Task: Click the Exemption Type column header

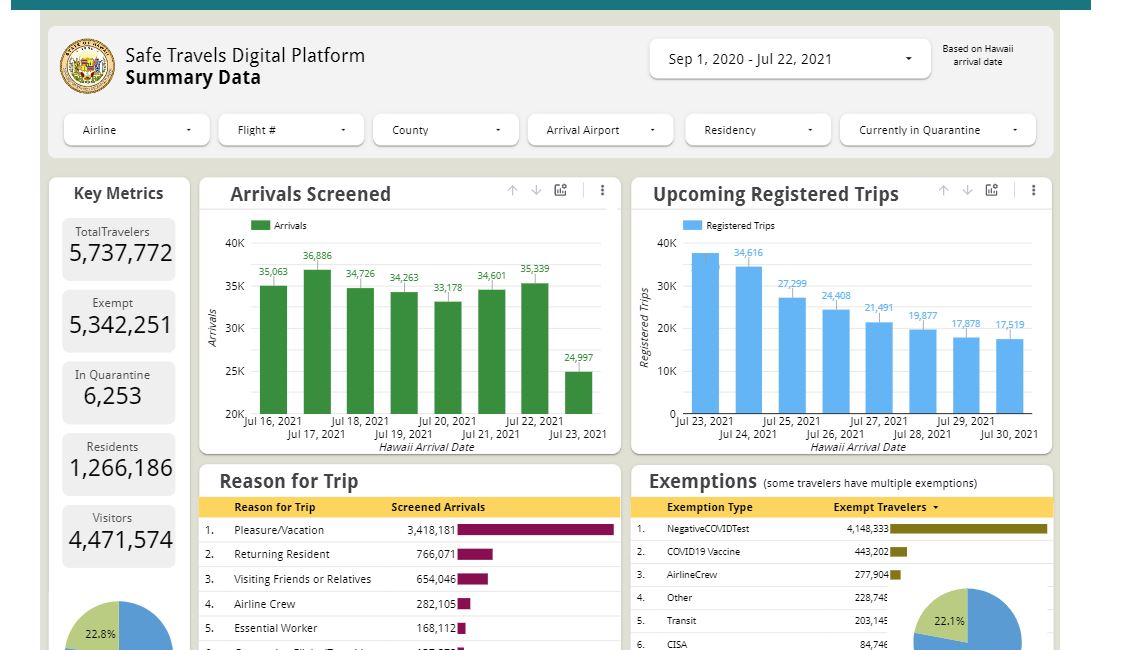Action: [x=709, y=507]
